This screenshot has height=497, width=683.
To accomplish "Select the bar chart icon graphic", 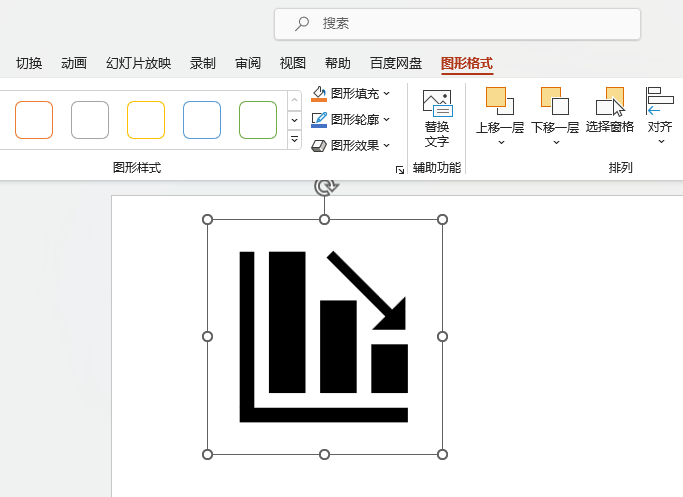I will click(324, 337).
